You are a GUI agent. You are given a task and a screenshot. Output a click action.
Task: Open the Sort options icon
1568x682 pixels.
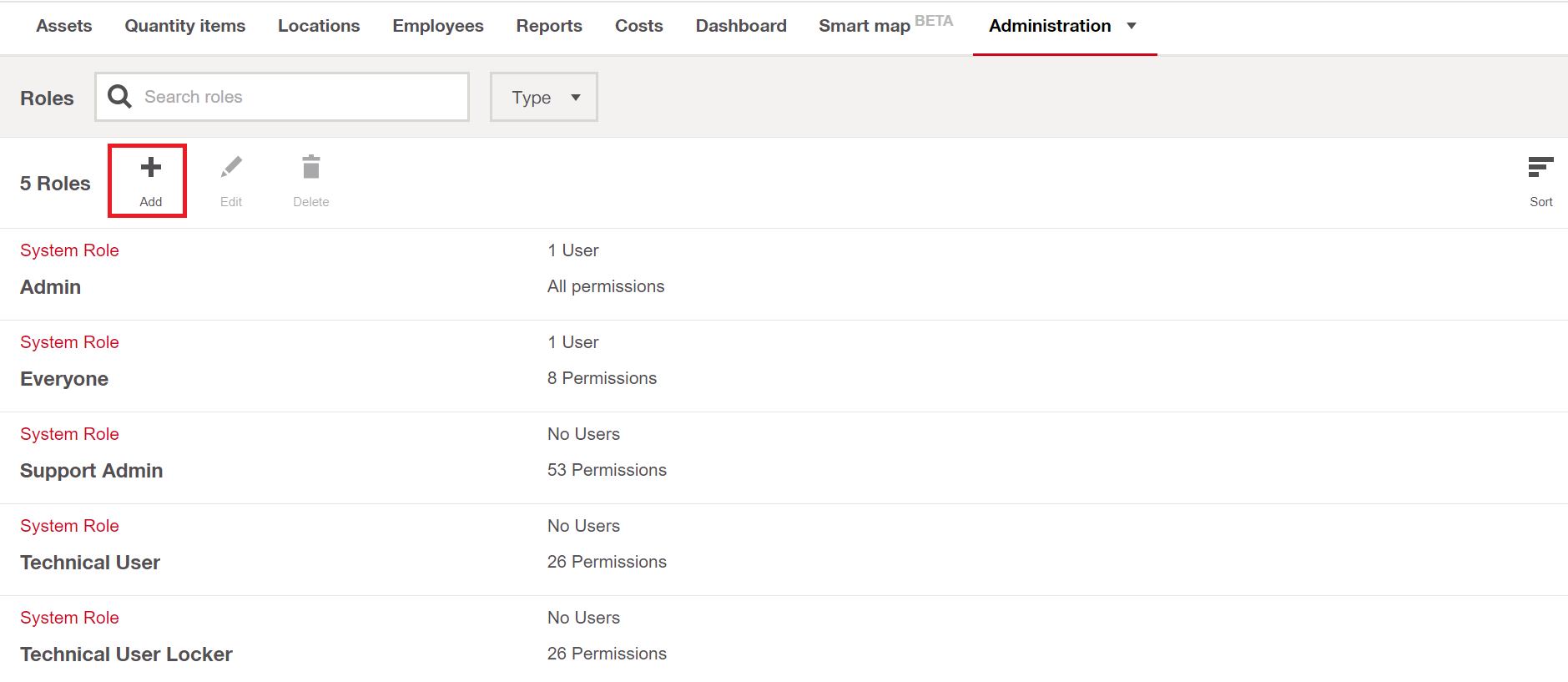[x=1540, y=168]
